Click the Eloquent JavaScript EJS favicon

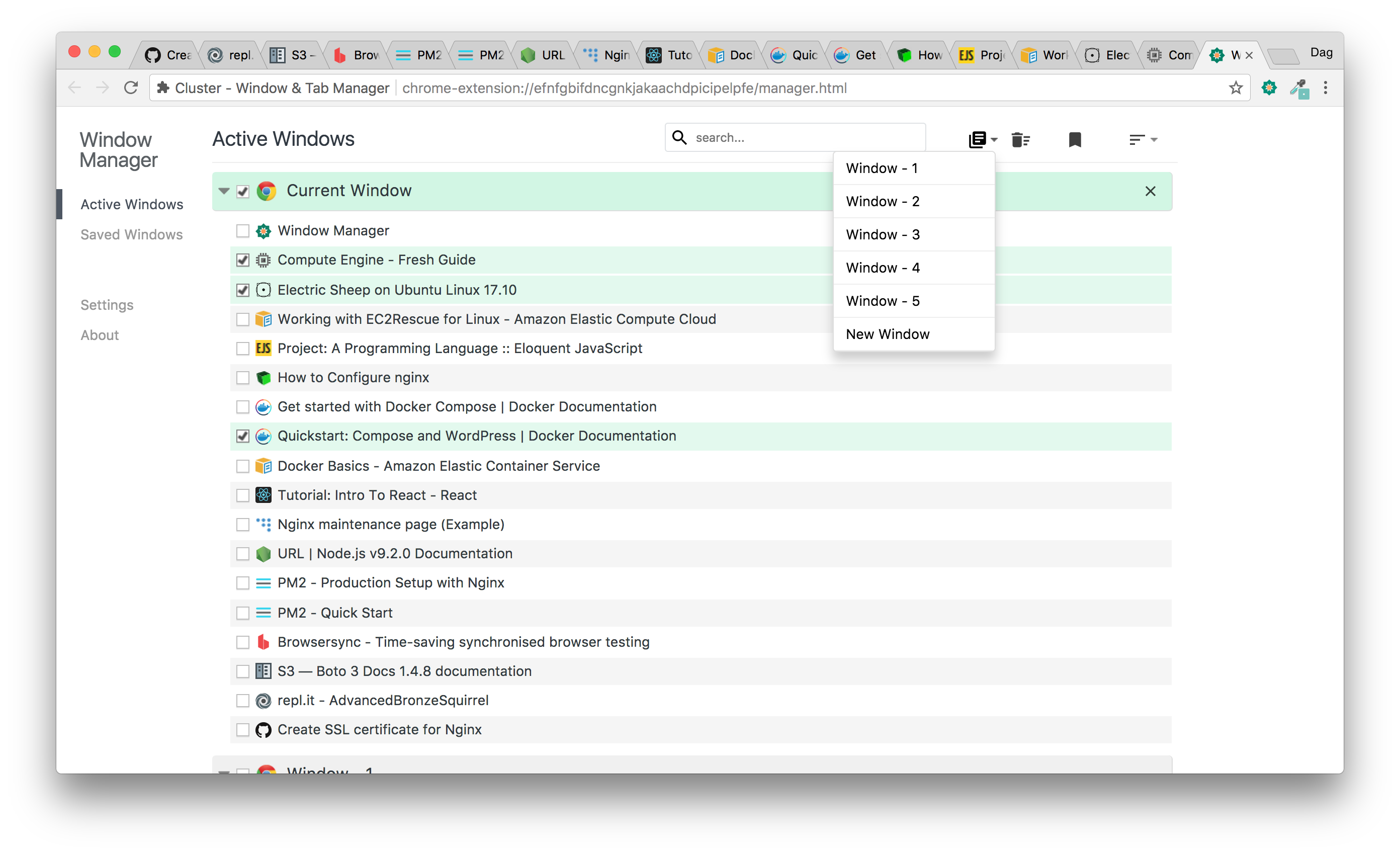pos(263,349)
